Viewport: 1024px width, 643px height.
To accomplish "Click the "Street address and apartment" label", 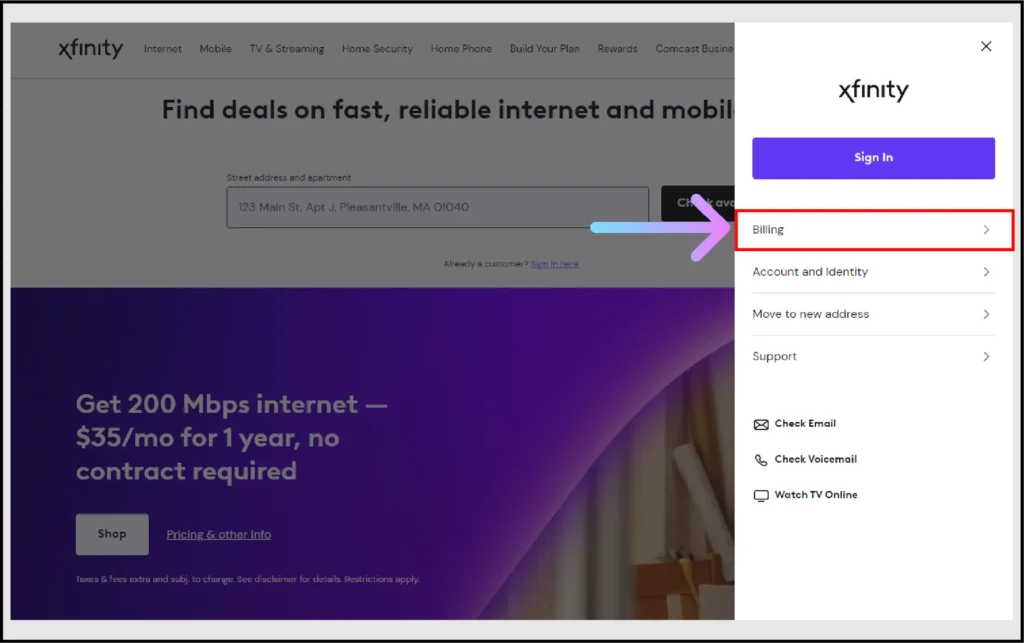I will click(x=289, y=178).
